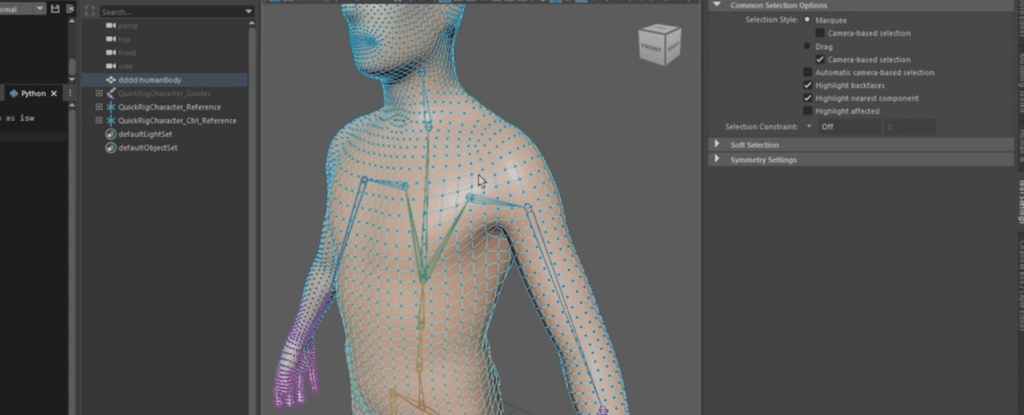
Task: Click the front camera icon
Action: coord(110,53)
